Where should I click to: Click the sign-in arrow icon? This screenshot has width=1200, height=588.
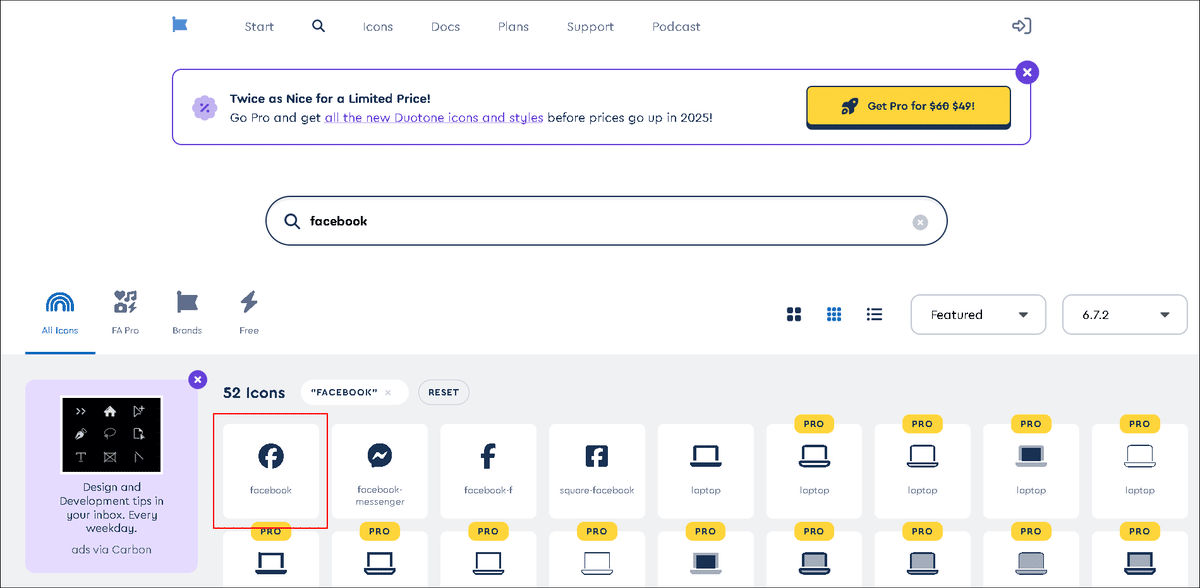pyautogui.click(x=1021, y=26)
